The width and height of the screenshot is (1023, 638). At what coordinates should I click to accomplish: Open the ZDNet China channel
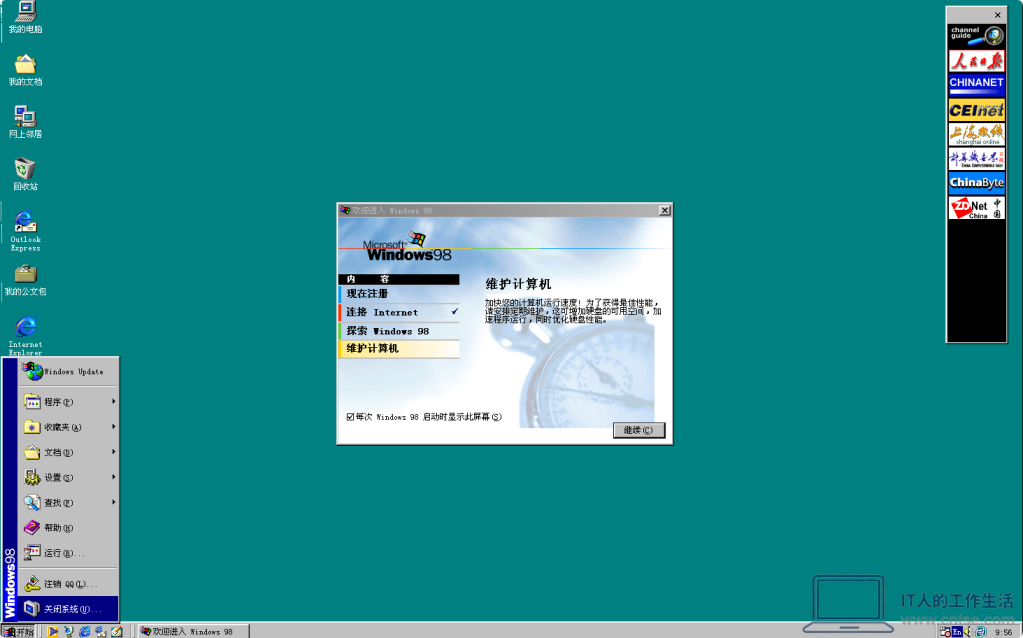pos(976,208)
